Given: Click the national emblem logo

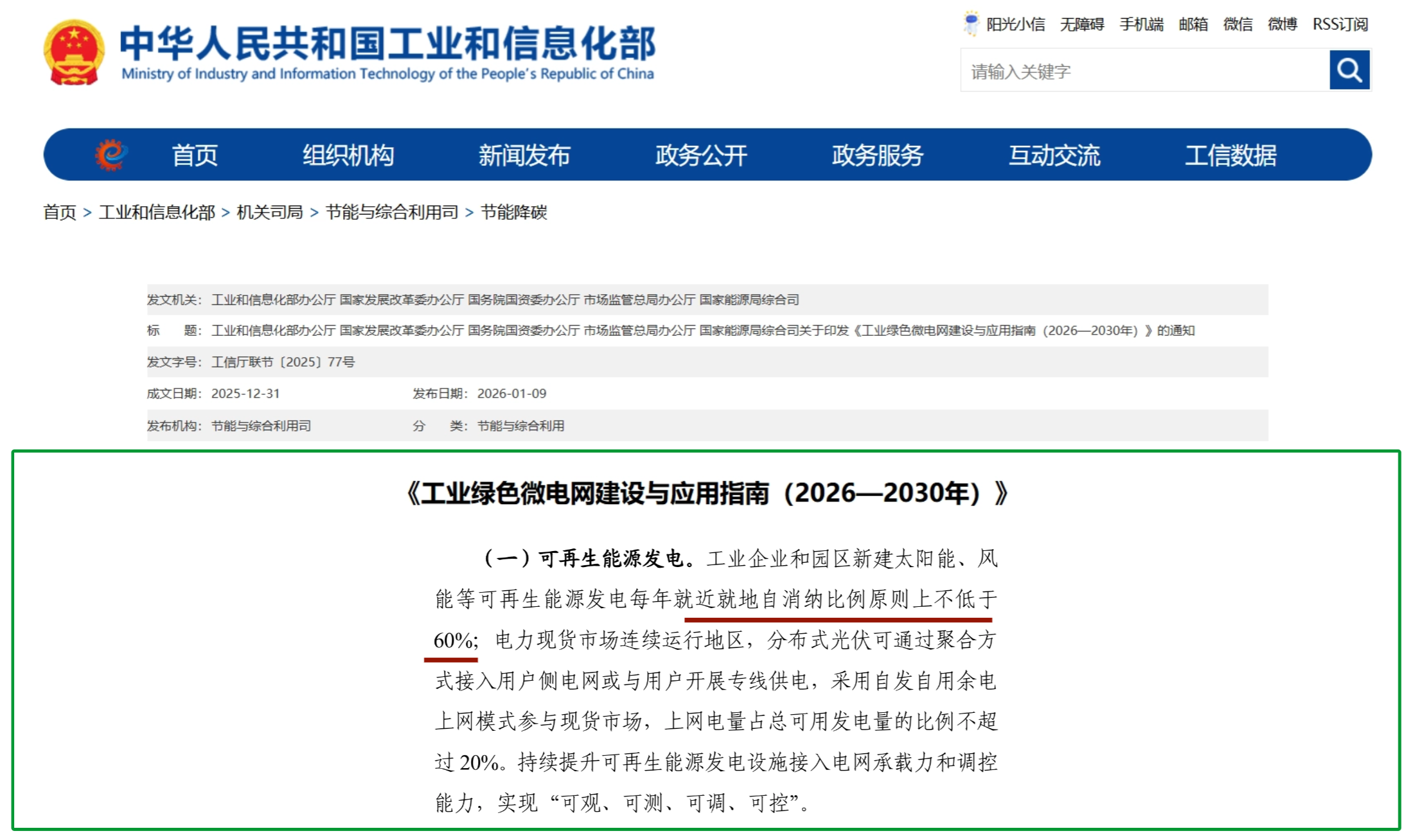Looking at the screenshot, I should click(x=74, y=53).
